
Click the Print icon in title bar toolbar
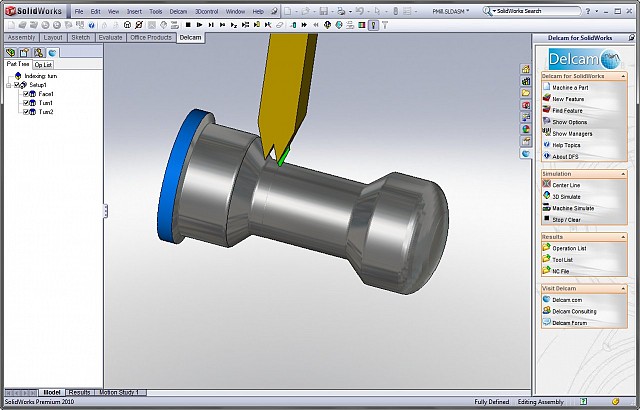[341, 11]
